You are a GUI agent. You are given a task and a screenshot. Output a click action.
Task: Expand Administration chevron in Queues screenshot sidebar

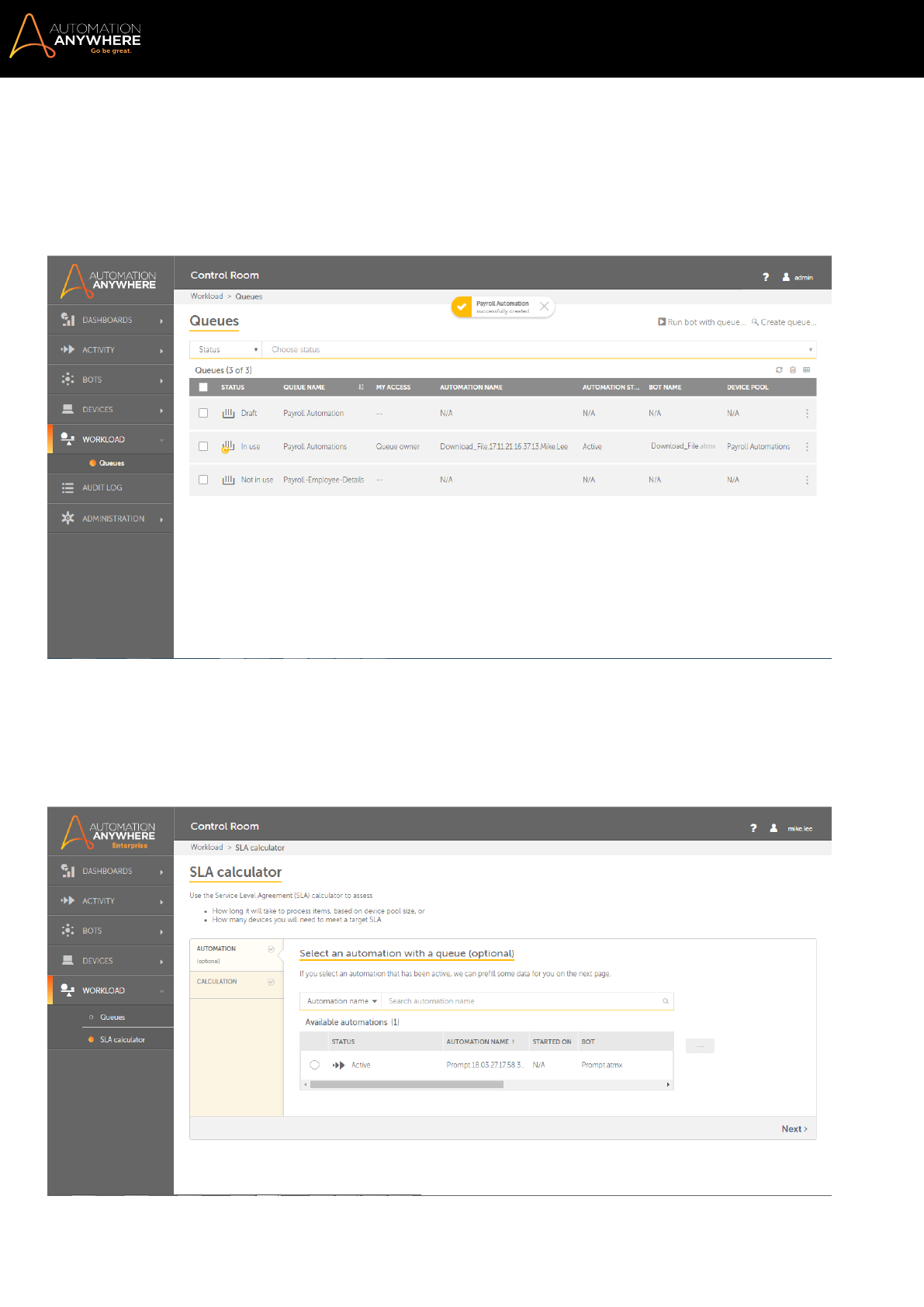[161, 519]
